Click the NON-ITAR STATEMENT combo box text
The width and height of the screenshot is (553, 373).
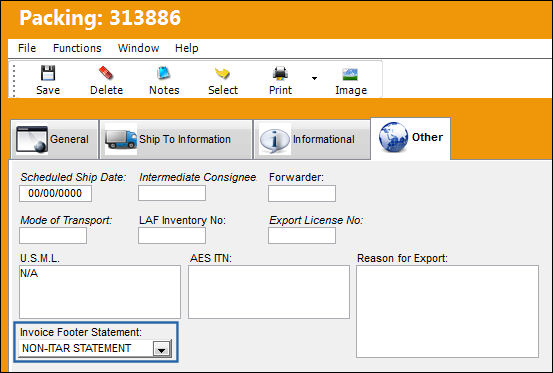point(77,348)
